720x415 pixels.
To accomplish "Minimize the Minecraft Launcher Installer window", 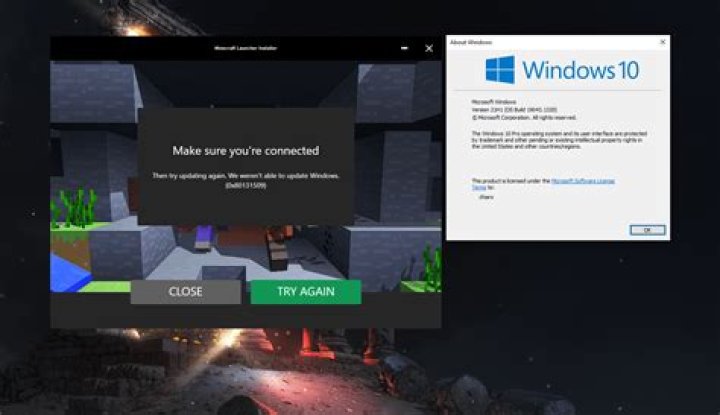I will coord(404,48).
